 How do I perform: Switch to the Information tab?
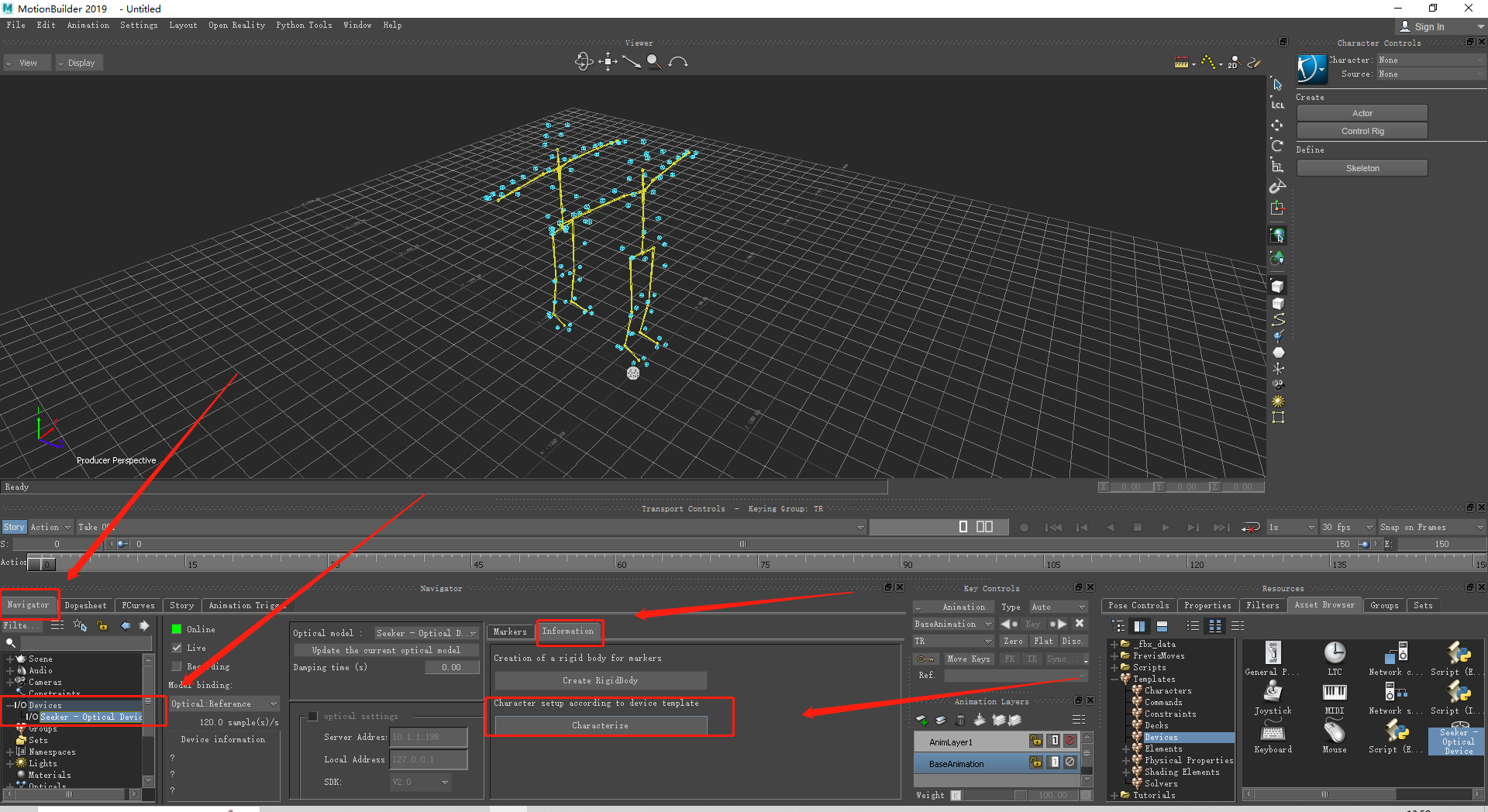click(x=568, y=631)
